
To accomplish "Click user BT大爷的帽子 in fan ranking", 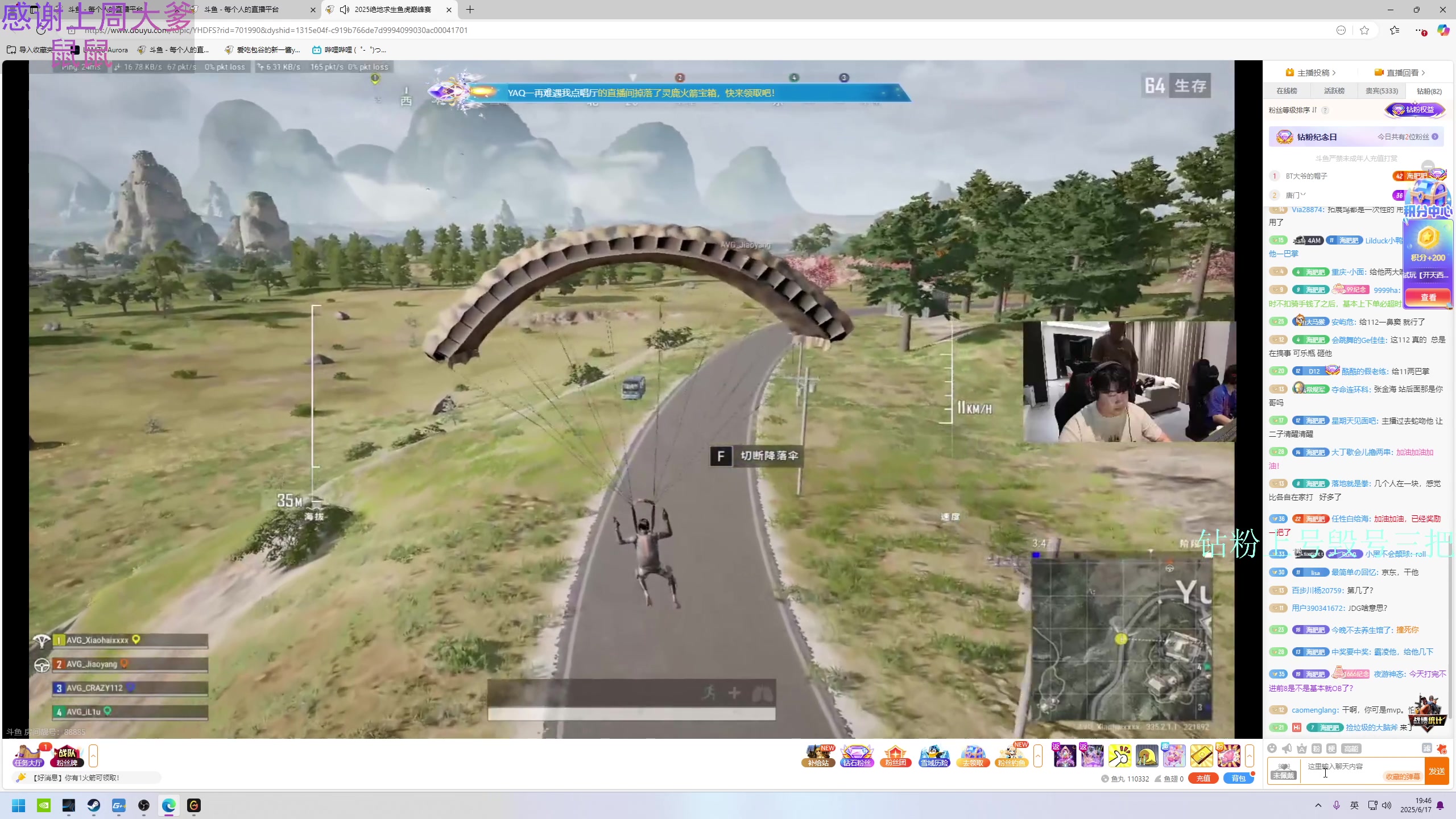I will (x=1306, y=176).
